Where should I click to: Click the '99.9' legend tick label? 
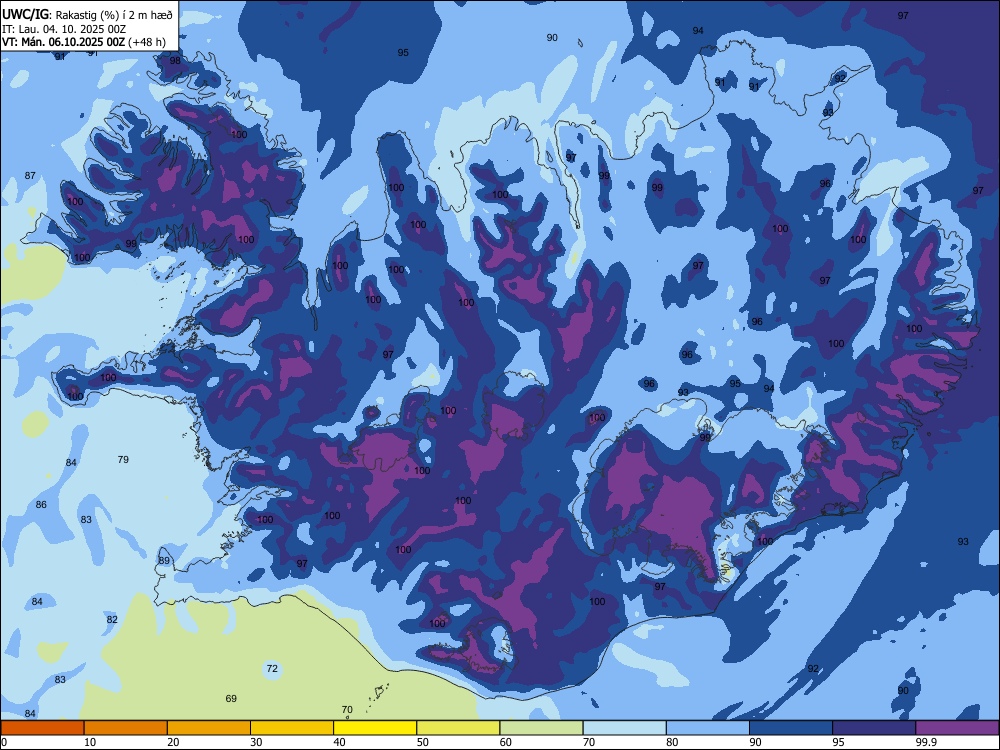[x=925, y=742]
